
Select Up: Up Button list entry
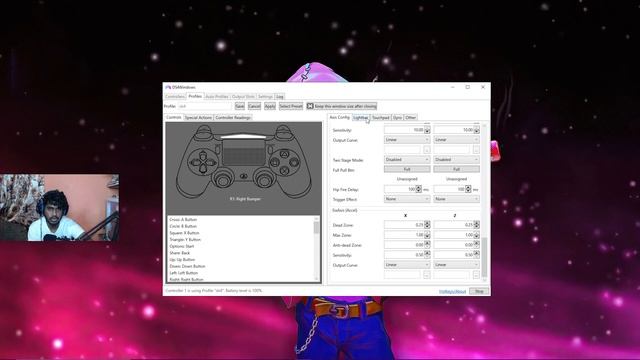click(182, 259)
